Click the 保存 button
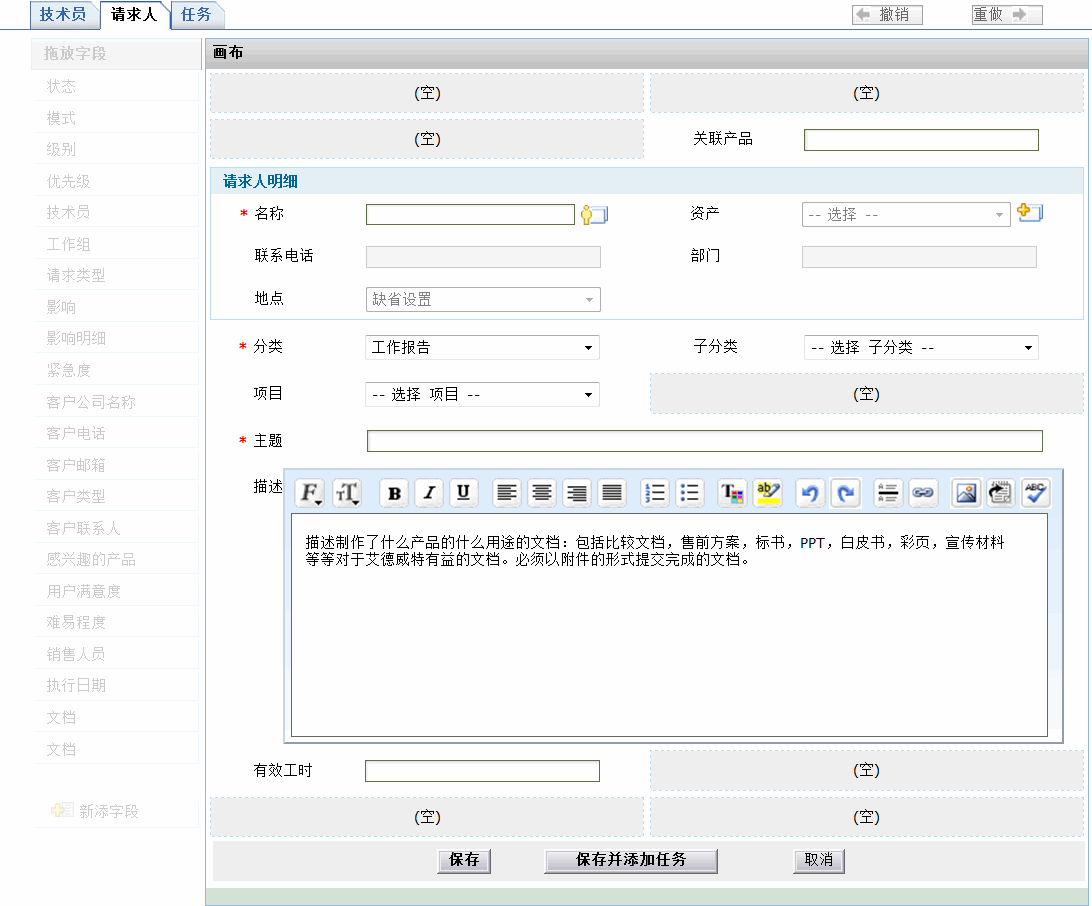Screen dimensions: 1092x906 tap(464, 860)
